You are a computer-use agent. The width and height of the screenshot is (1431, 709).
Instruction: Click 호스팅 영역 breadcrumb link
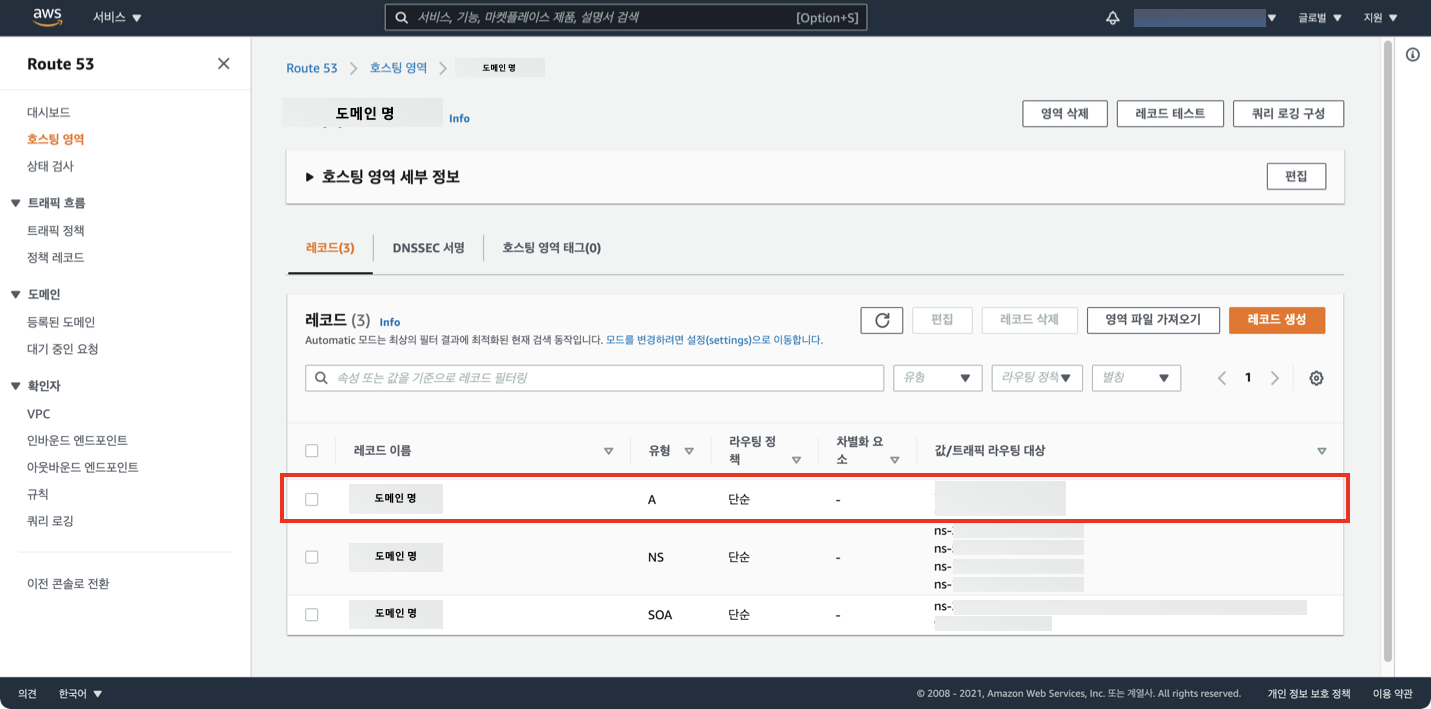pos(398,68)
